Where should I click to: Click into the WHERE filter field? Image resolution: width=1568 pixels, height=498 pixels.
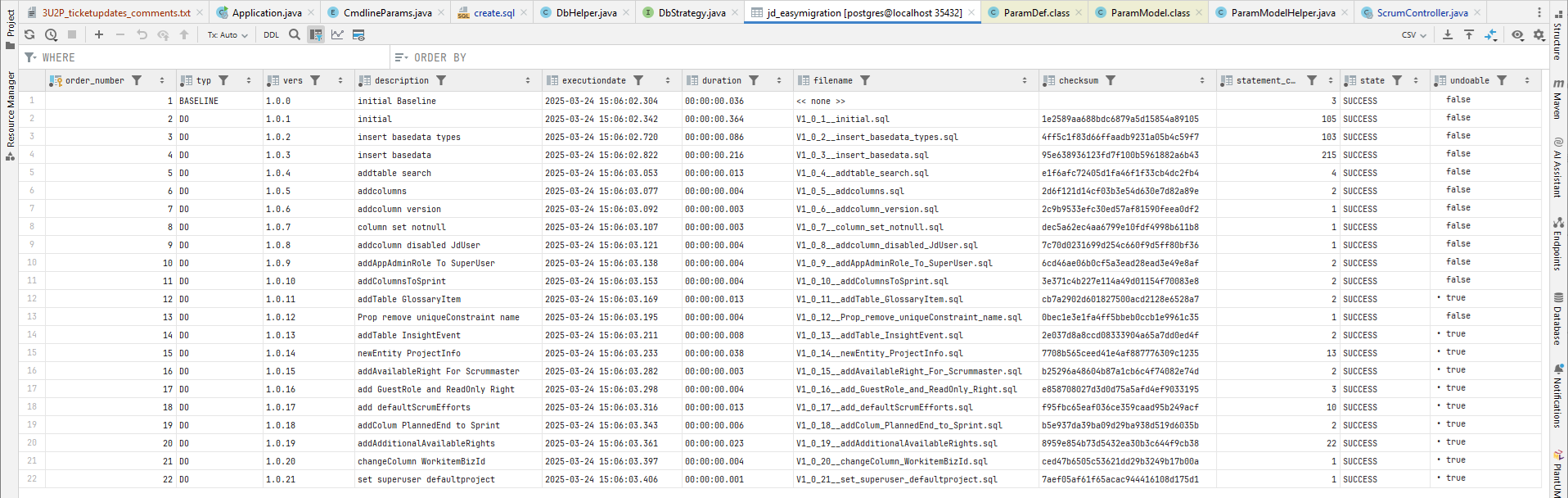(x=205, y=57)
